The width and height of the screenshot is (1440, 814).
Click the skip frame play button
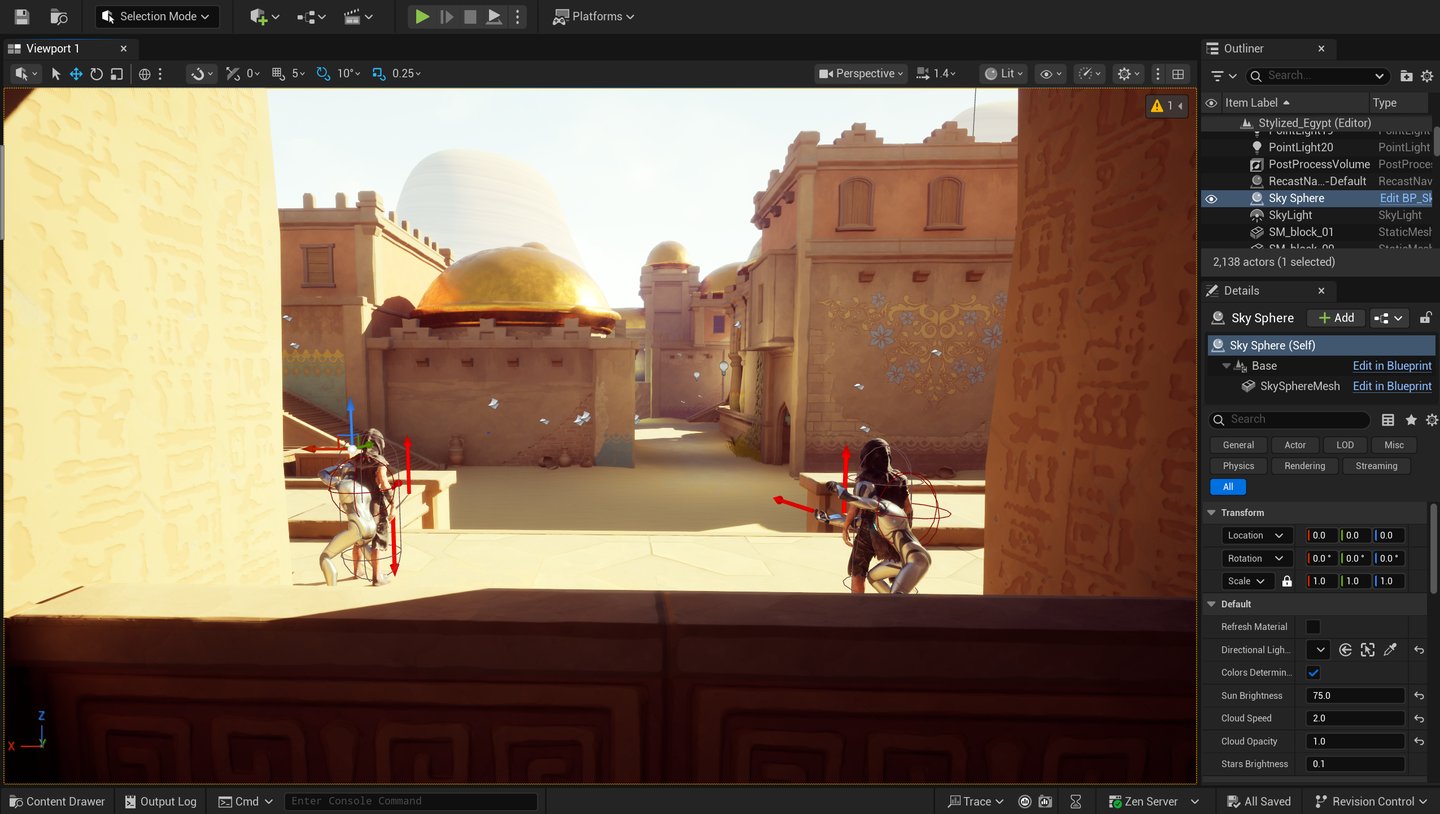point(446,17)
